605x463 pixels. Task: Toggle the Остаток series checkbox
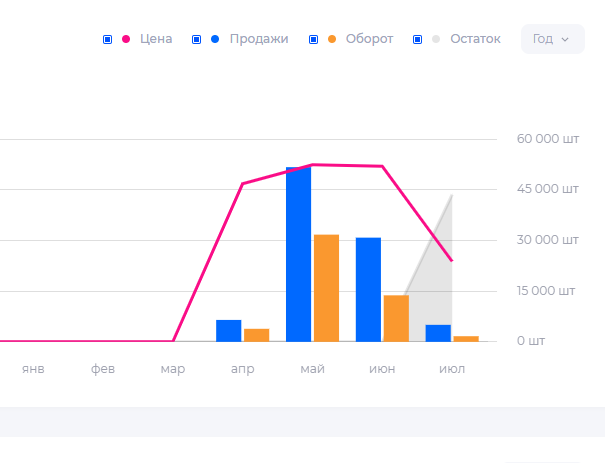point(417,39)
